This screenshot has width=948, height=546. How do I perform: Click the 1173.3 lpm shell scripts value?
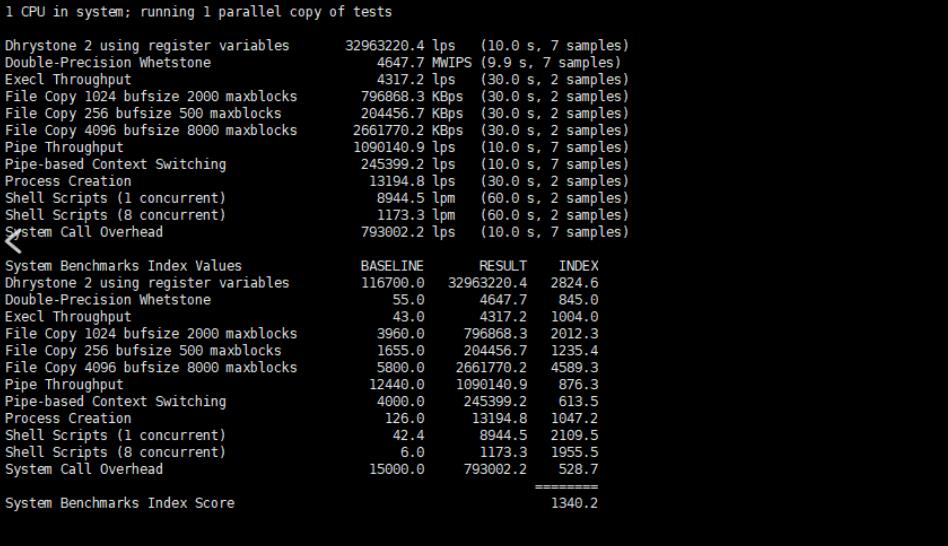point(415,215)
